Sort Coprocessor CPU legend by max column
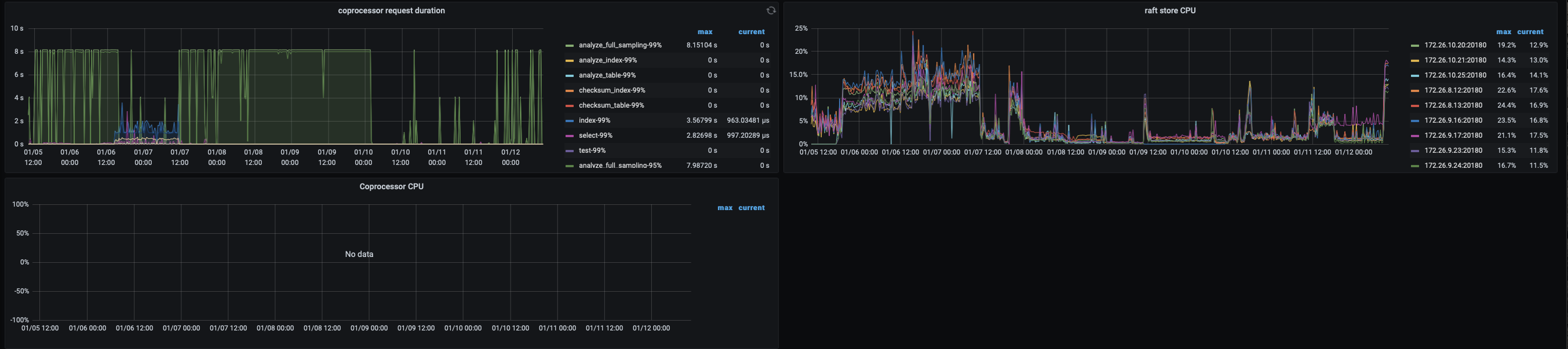This screenshot has width=1568, height=349. [x=724, y=208]
